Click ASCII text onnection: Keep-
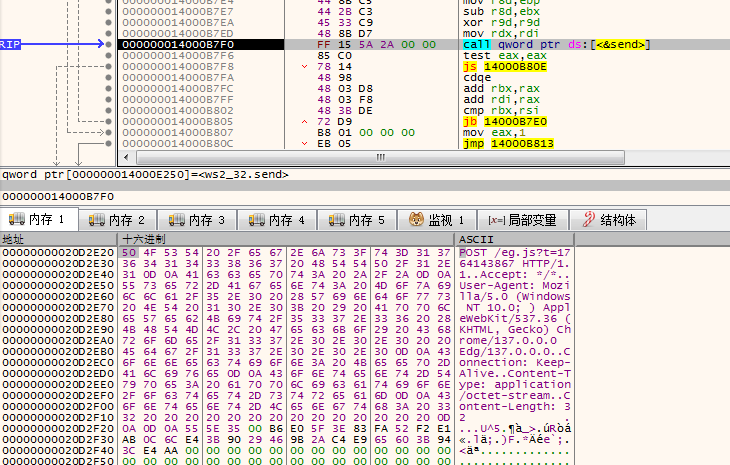The image size is (730, 465). [514, 362]
